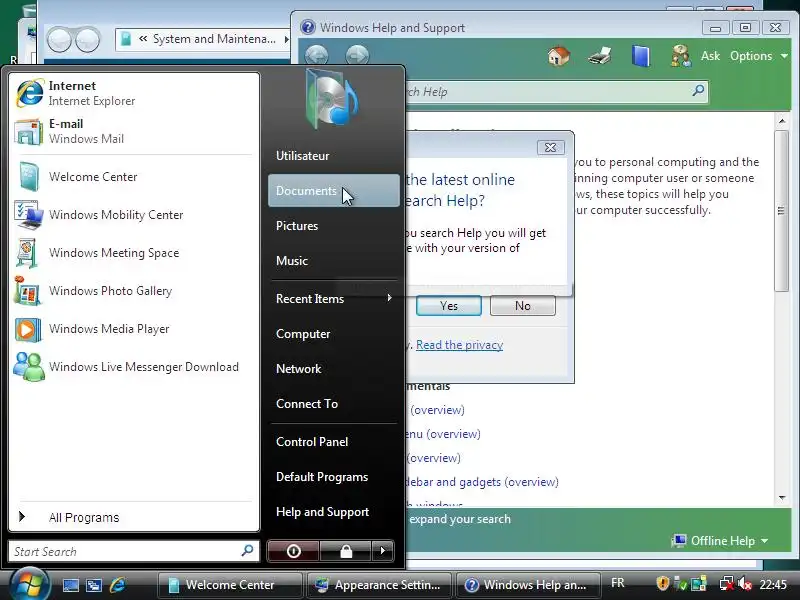The height and width of the screenshot is (600, 800).
Task: Launch Internet Explorer from Quick Launch
Action: pyautogui.click(x=118, y=585)
